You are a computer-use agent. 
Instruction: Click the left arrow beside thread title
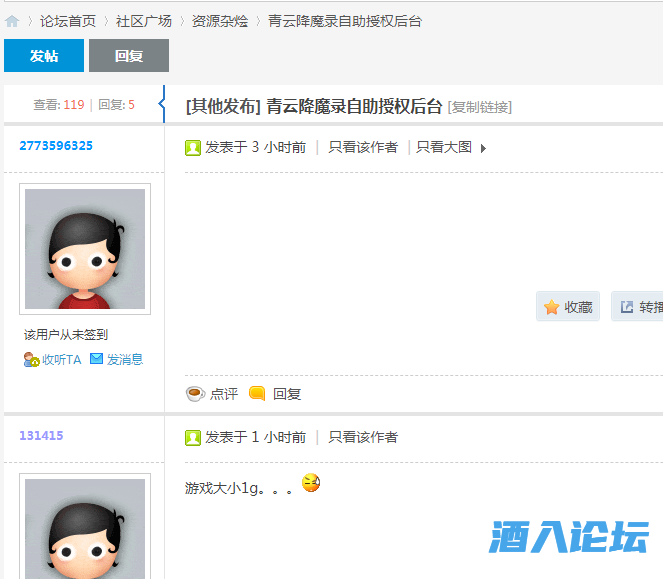point(162,104)
